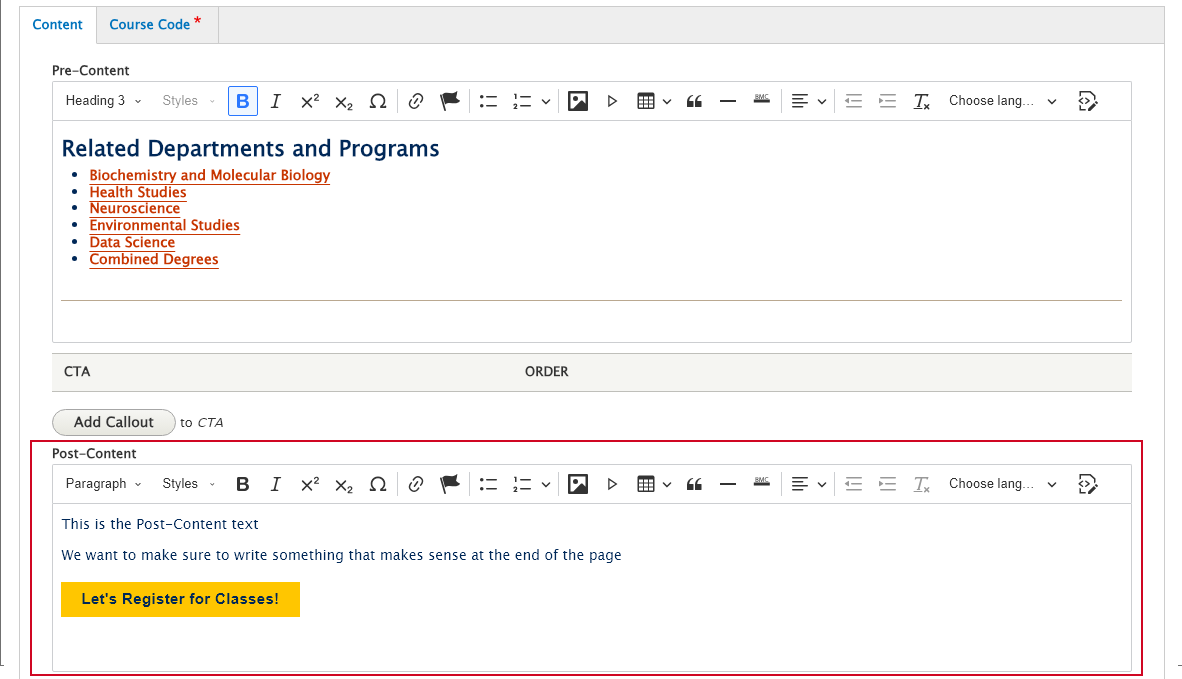Viewport: 1182px width, 679px height.
Task: Insert a horizontal line in the Pre-Content editor
Action: pyautogui.click(x=727, y=100)
